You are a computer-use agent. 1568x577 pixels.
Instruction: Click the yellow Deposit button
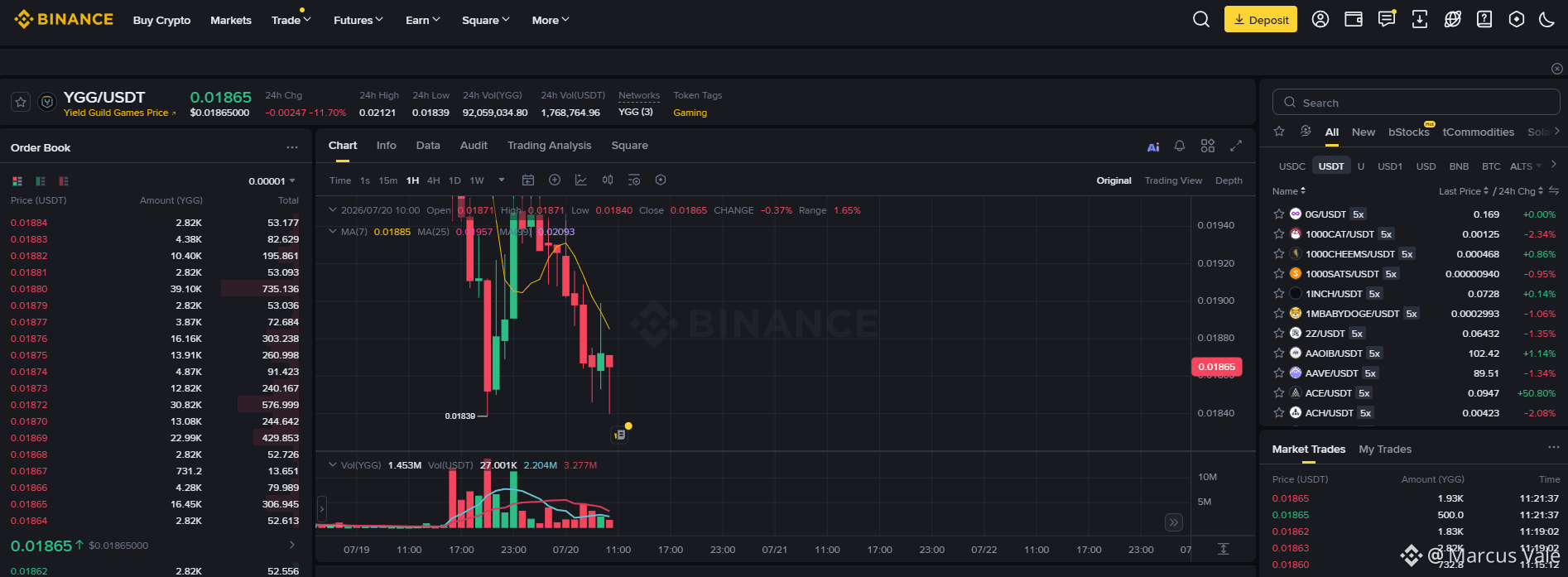click(1261, 20)
